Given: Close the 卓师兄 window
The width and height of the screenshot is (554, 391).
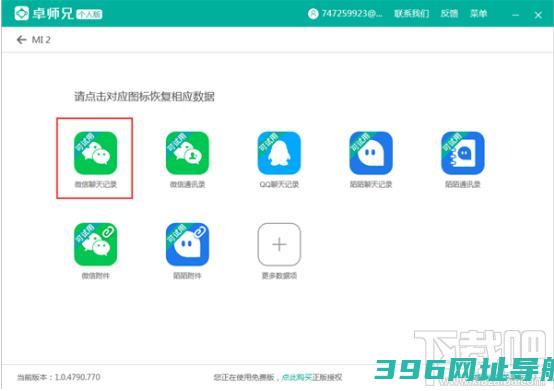Looking at the screenshot, I should pos(538,15).
